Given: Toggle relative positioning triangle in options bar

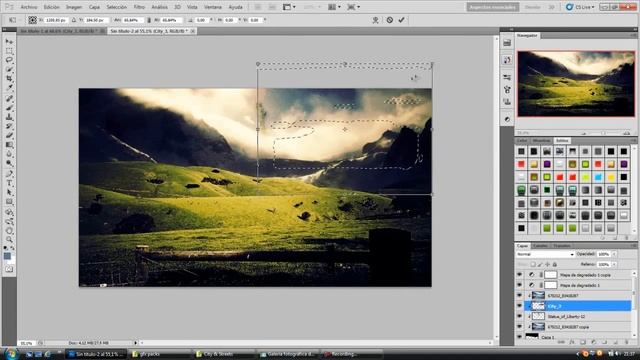Looking at the screenshot, I should tap(73, 20).
